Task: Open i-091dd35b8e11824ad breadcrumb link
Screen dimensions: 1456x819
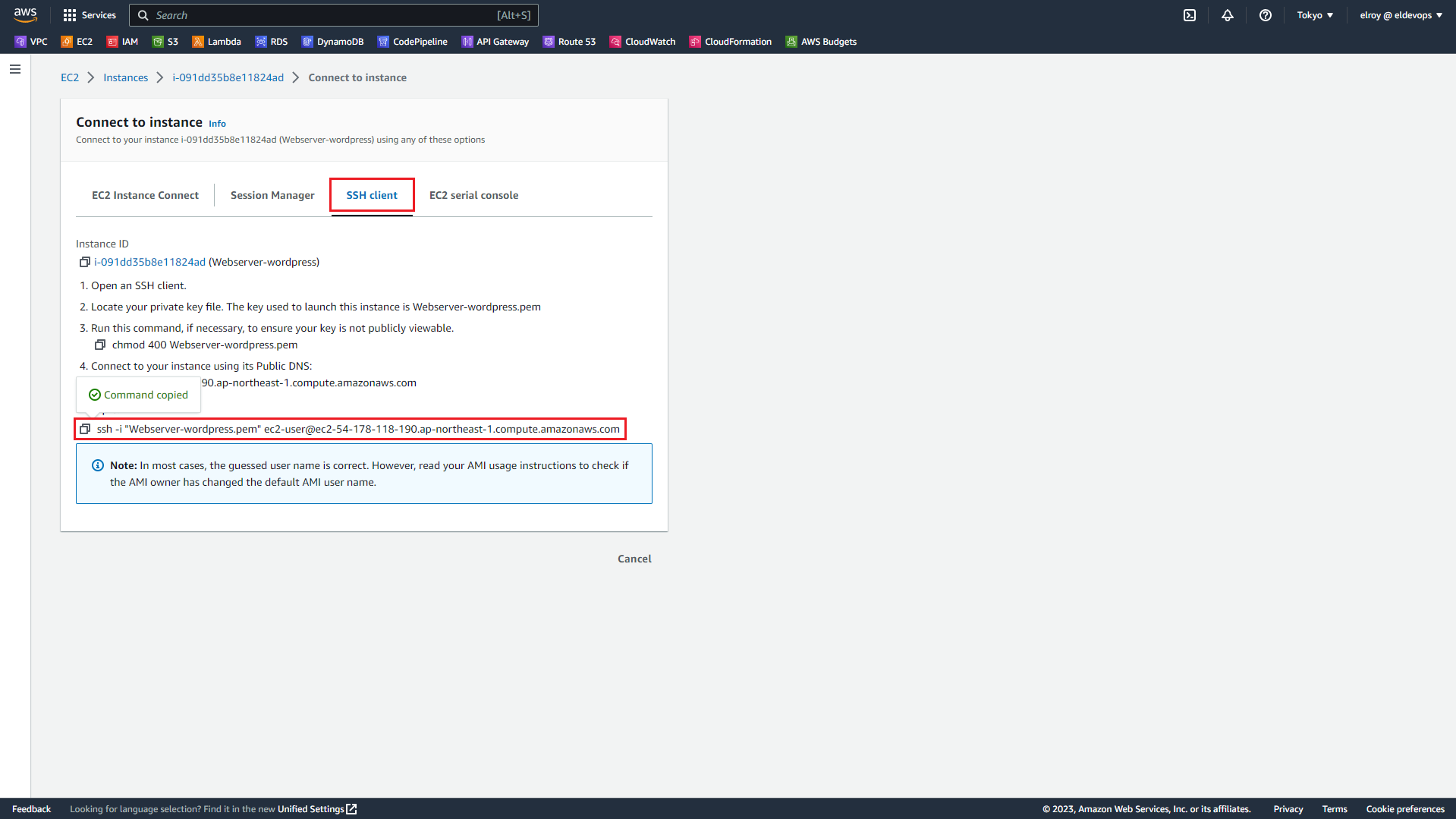Action: 228,77
